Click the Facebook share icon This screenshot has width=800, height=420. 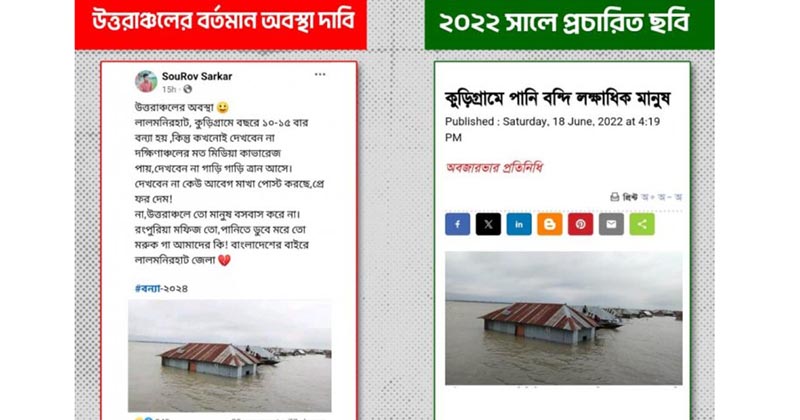(x=457, y=224)
